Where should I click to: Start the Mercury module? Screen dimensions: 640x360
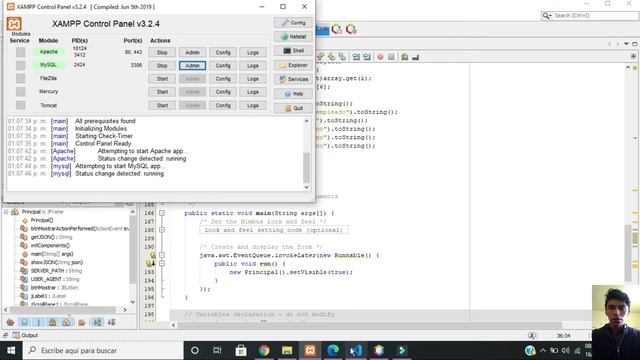point(162,92)
